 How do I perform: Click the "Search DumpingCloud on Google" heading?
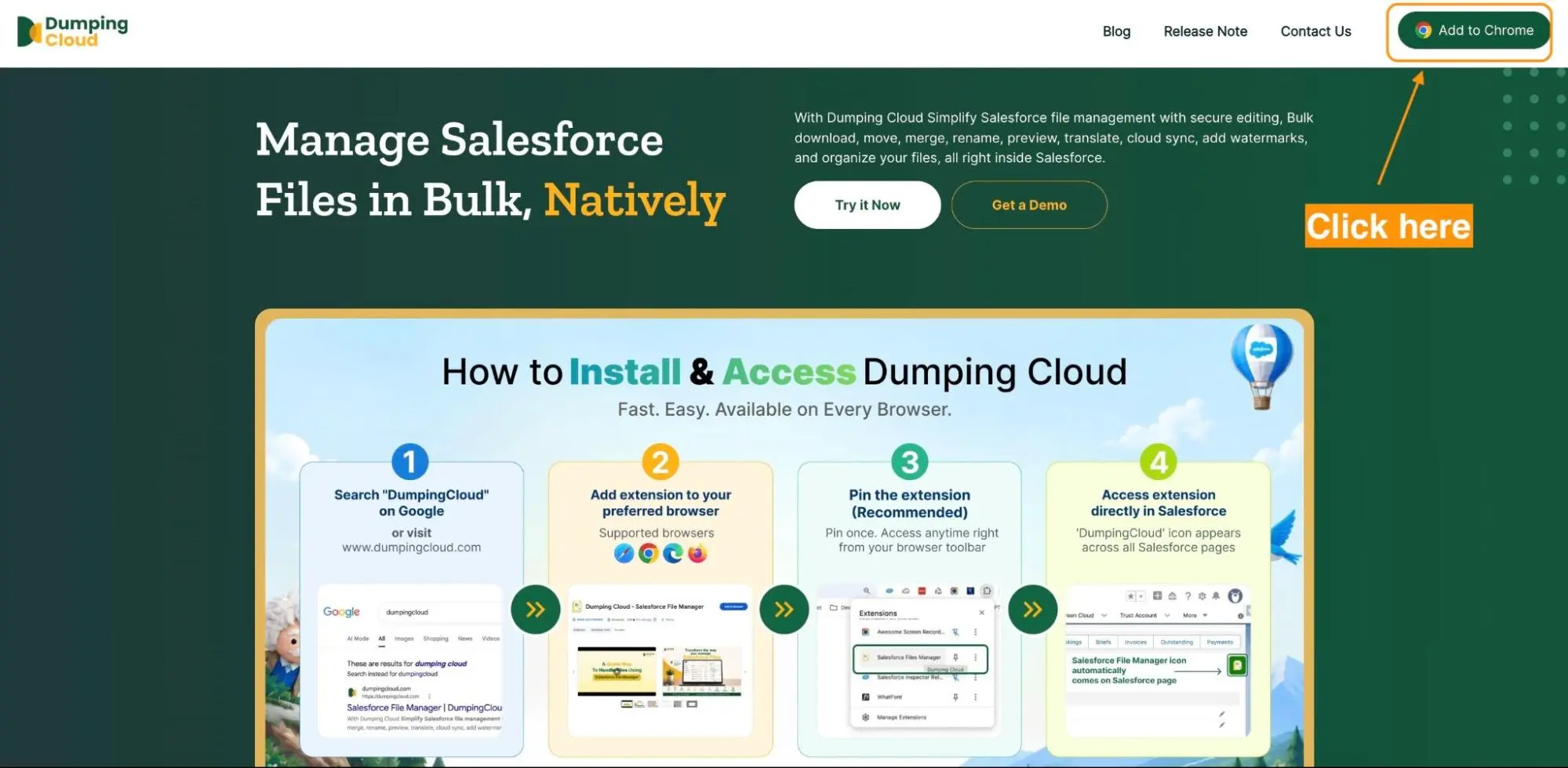(x=411, y=503)
